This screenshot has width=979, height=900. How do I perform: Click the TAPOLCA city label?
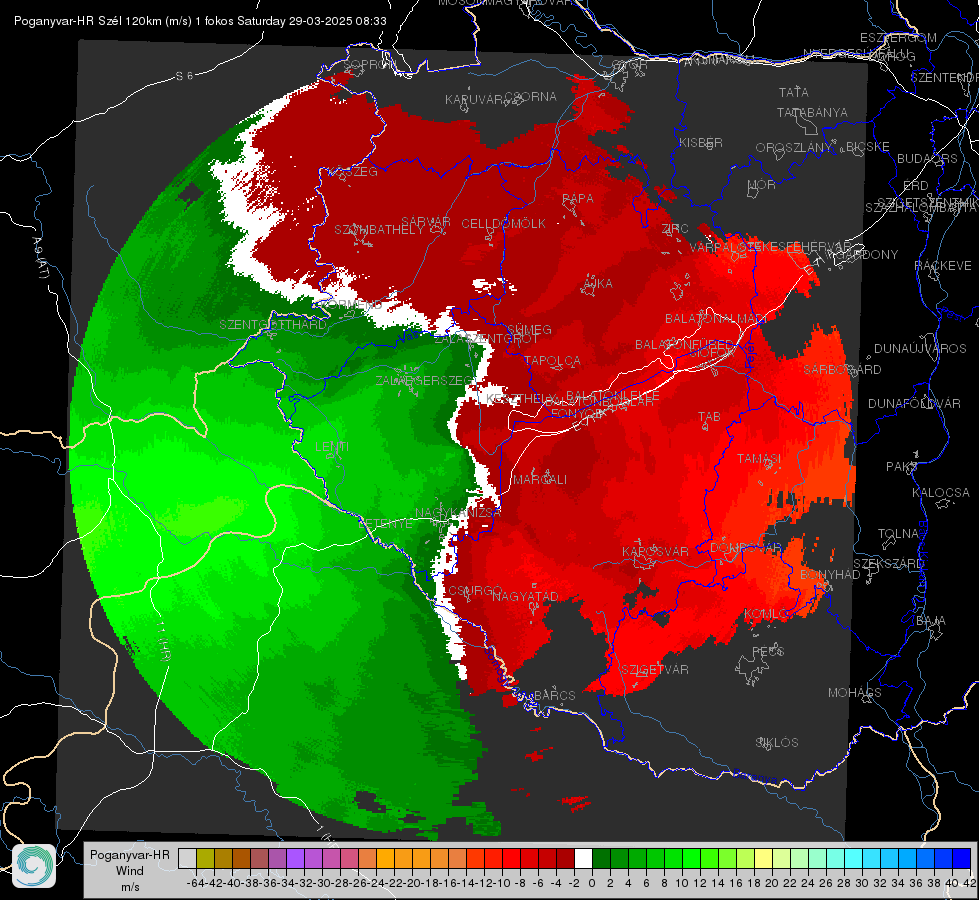pyautogui.click(x=552, y=361)
